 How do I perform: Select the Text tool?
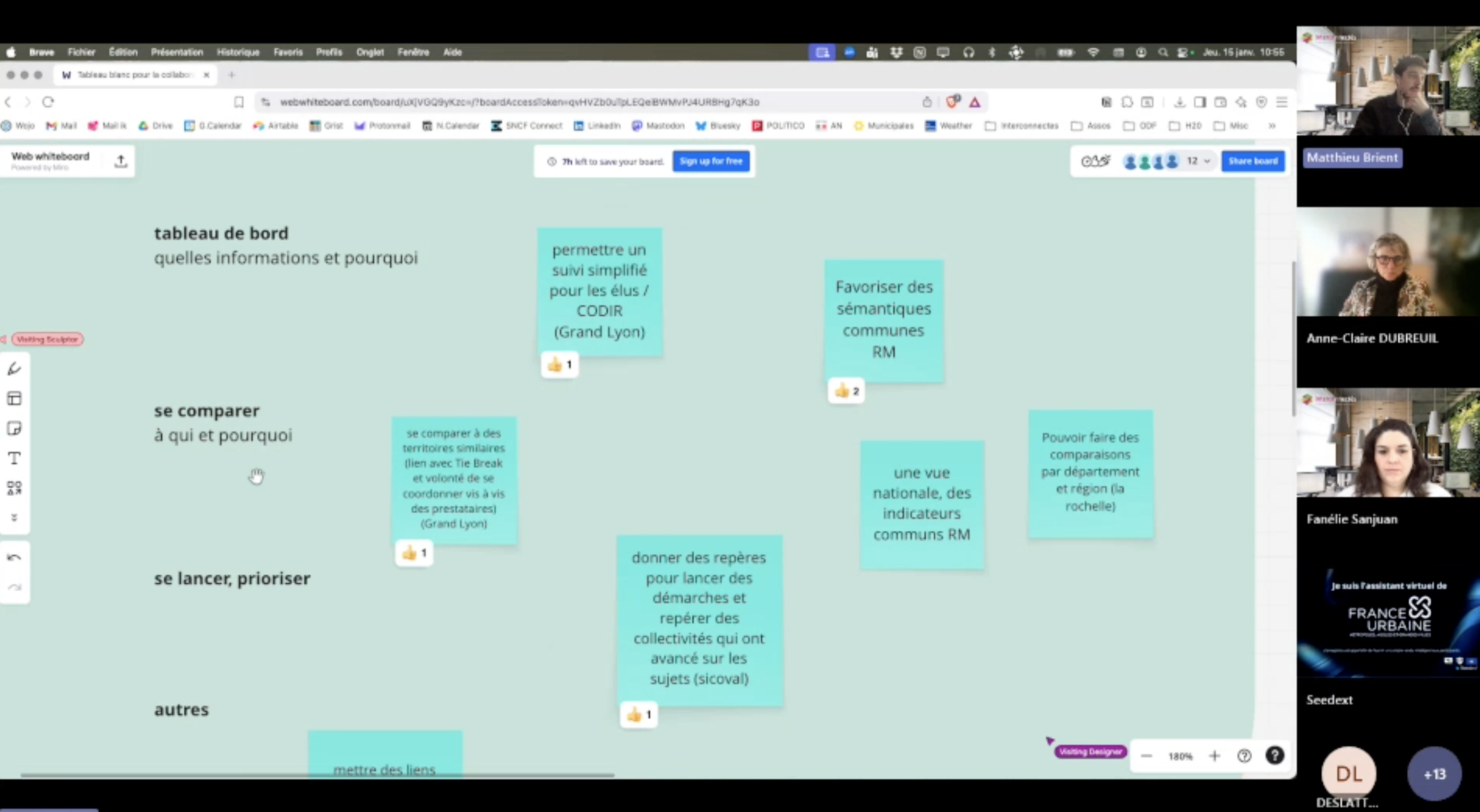point(14,458)
